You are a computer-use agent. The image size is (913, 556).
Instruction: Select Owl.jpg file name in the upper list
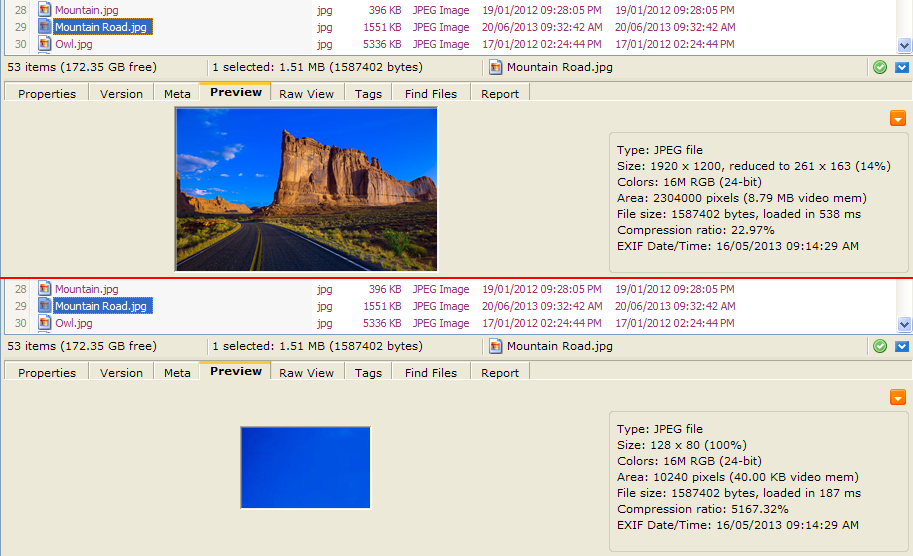click(x=73, y=44)
